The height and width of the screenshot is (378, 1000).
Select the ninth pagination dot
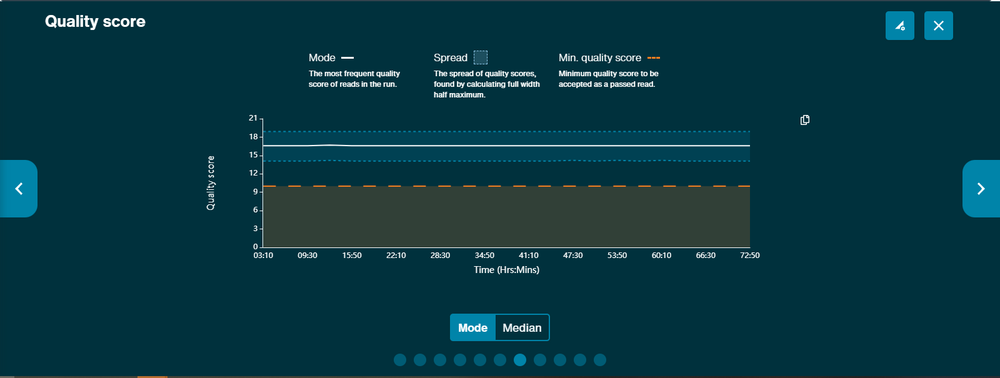[x=560, y=360]
